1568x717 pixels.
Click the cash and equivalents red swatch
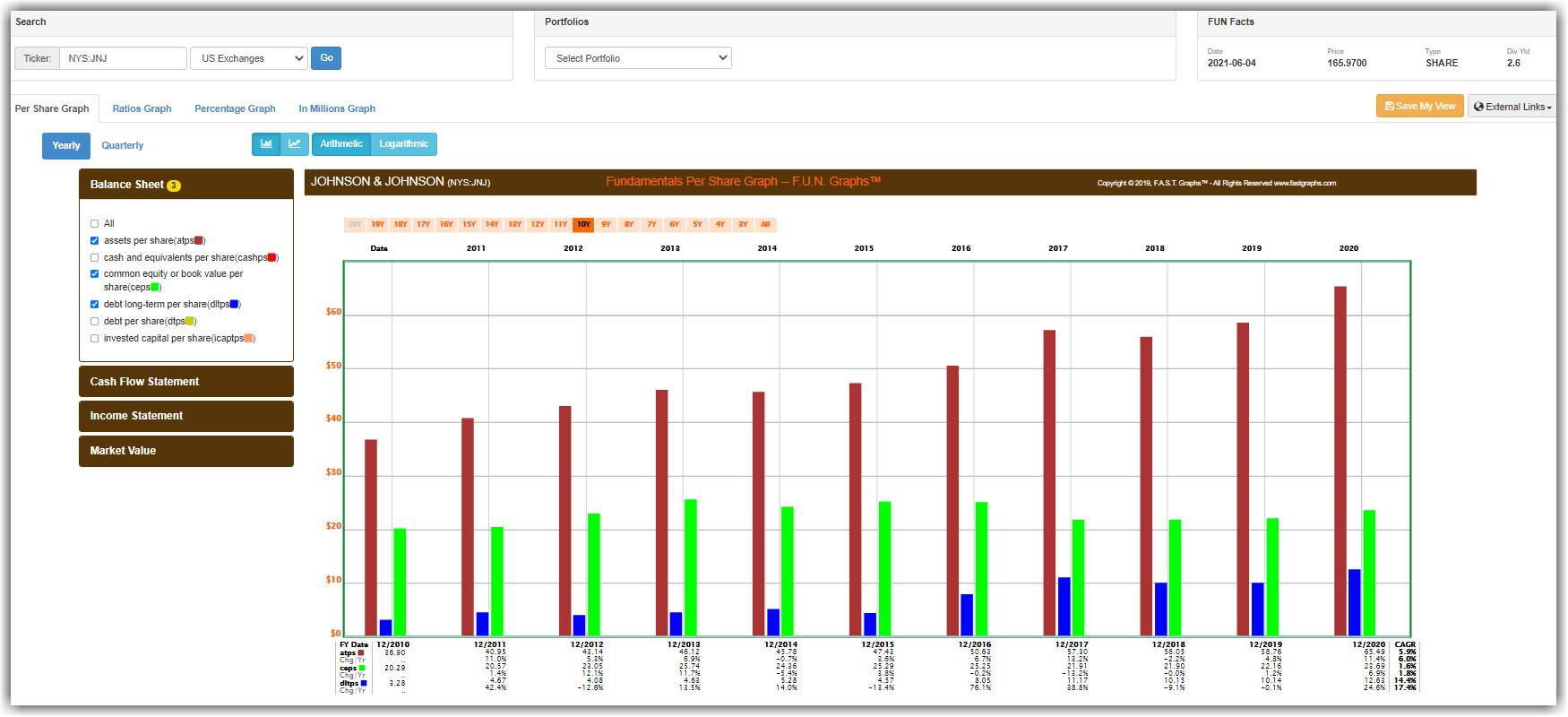click(x=271, y=258)
